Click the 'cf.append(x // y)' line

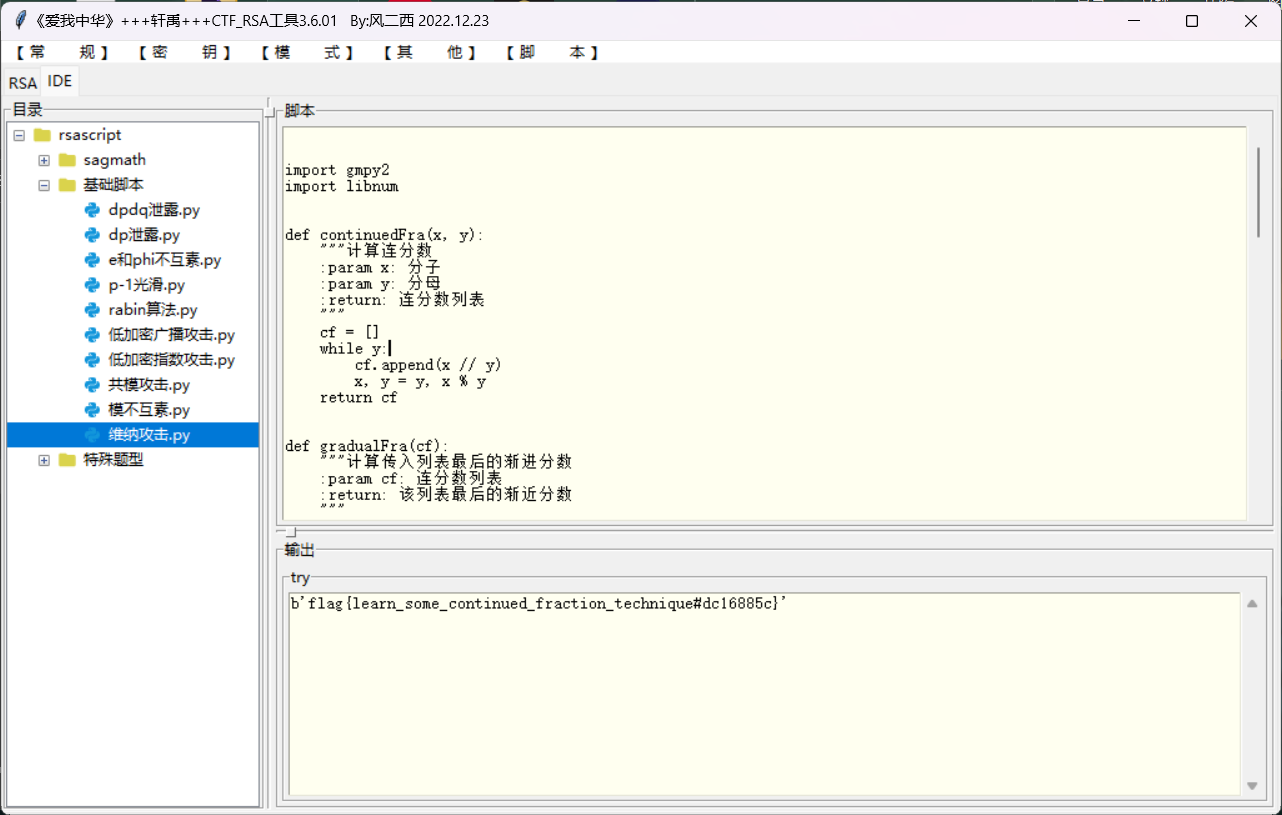pyautogui.click(x=428, y=365)
